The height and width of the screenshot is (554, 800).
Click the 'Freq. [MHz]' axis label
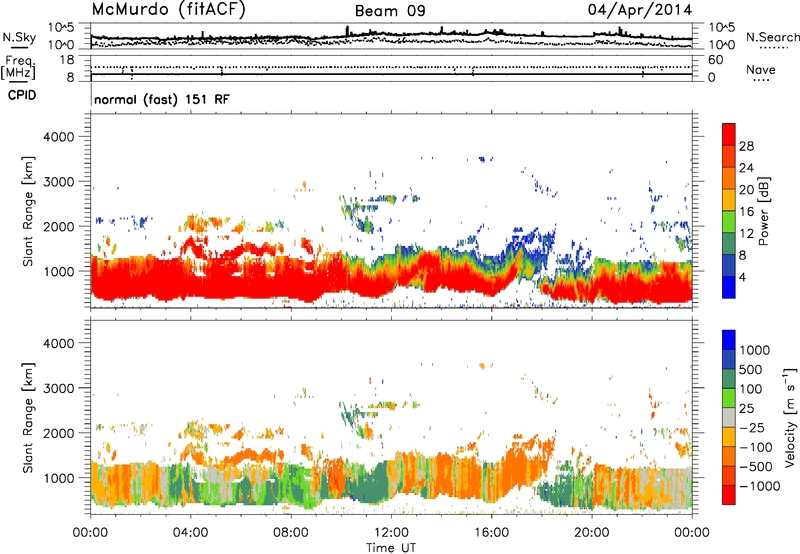(19, 68)
